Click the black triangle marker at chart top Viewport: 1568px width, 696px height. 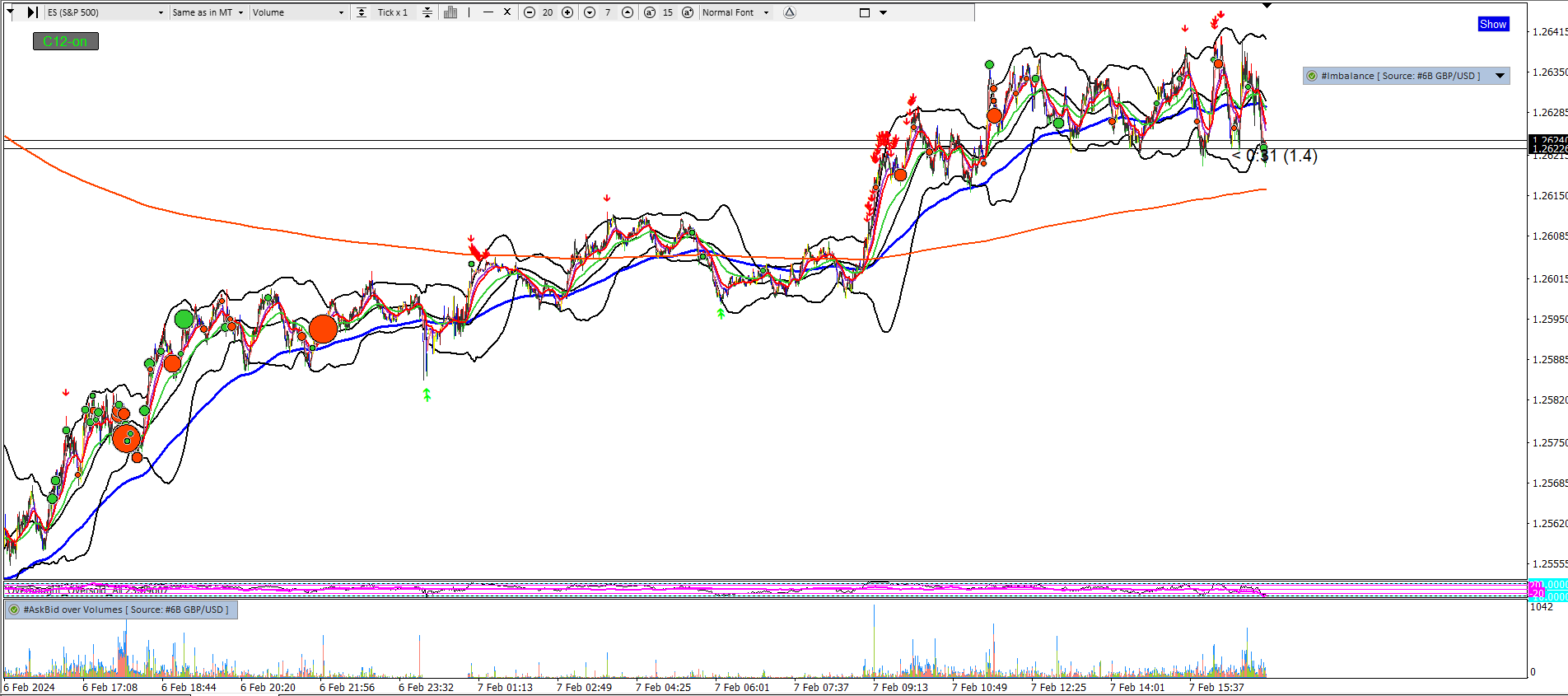click(1267, 5)
